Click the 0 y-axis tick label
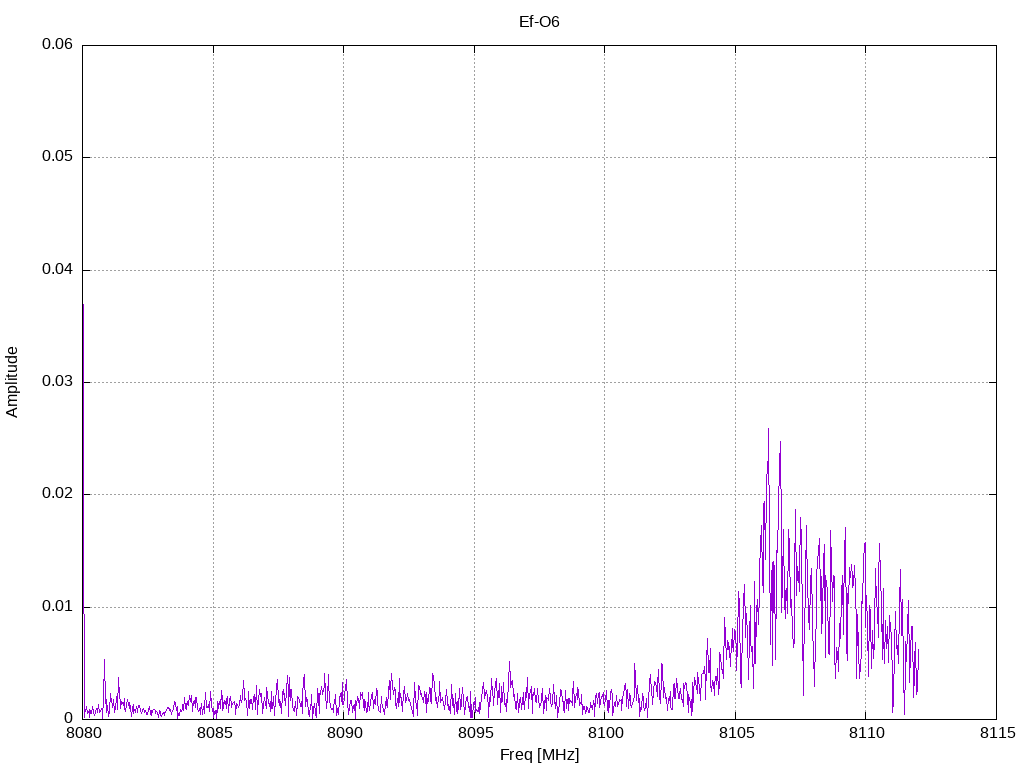 [x=69, y=719]
